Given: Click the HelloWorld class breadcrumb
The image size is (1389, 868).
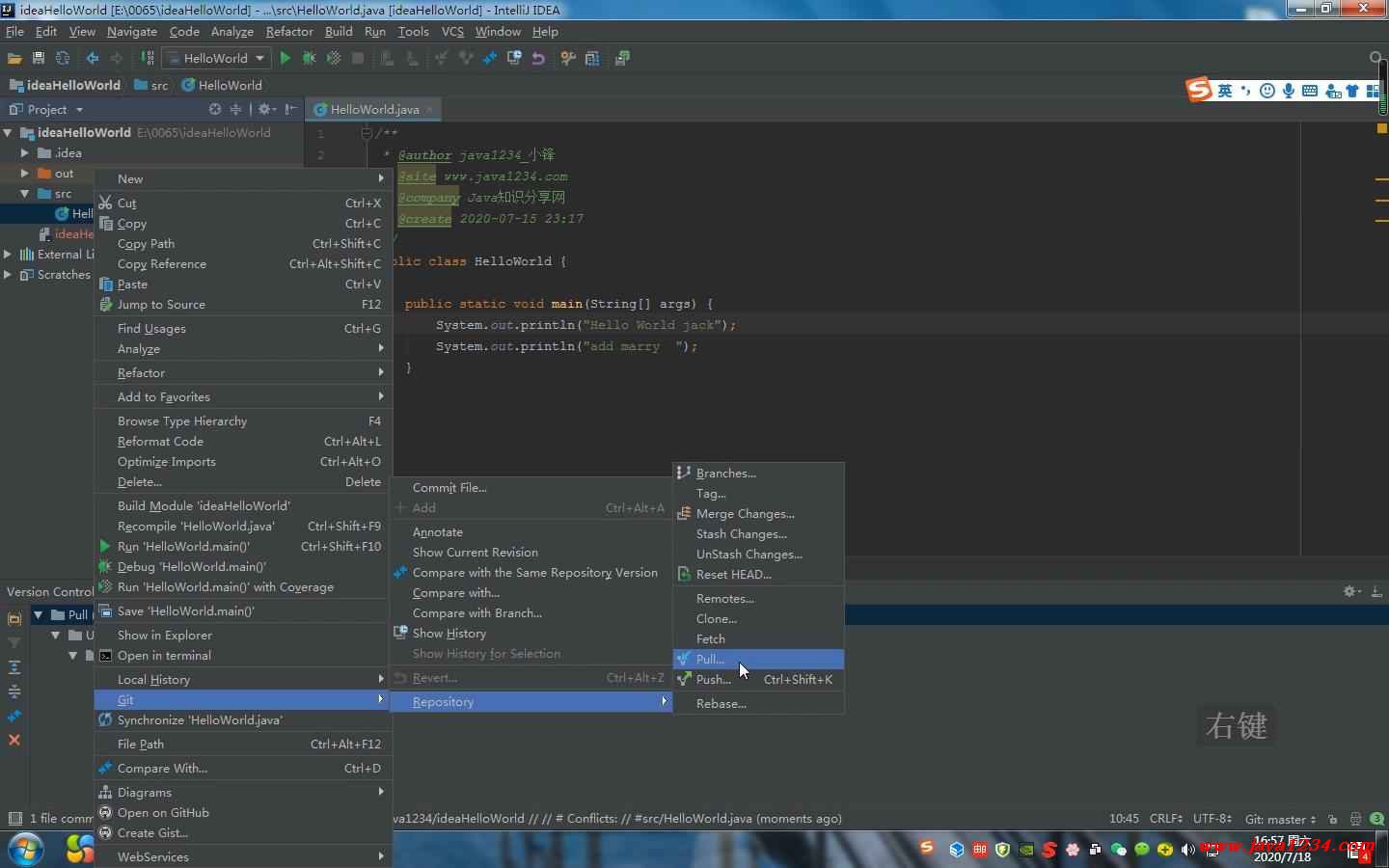Looking at the screenshot, I should coord(222,85).
